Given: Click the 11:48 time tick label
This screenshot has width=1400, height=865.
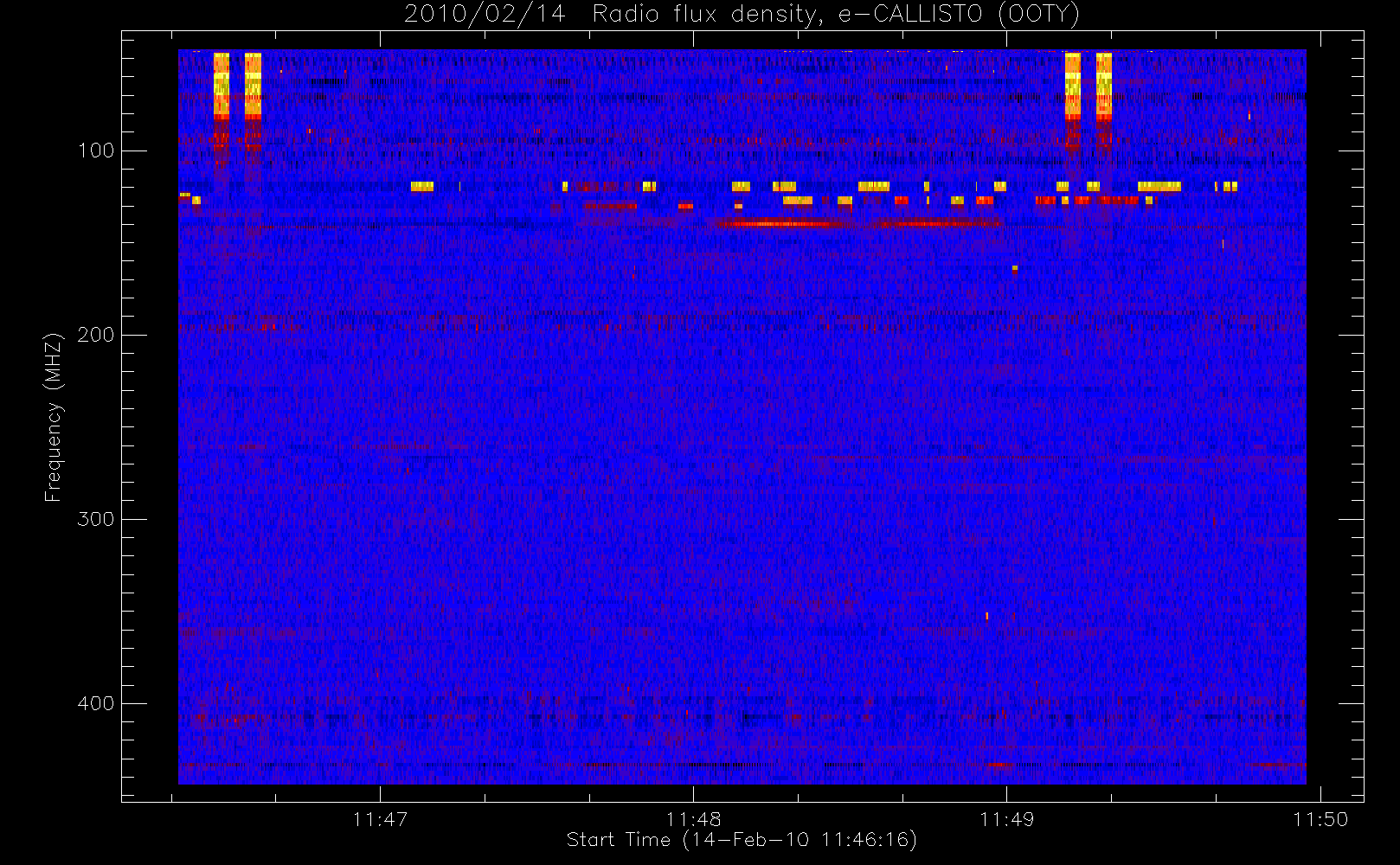Looking at the screenshot, I should tap(694, 819).
